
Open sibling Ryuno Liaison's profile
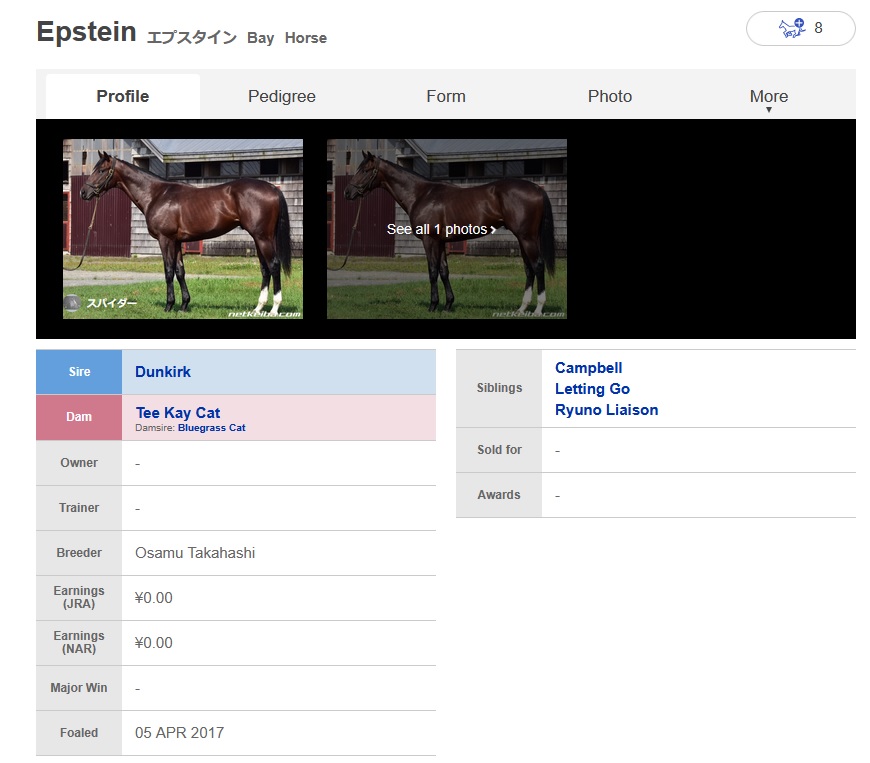click(606, 410)
